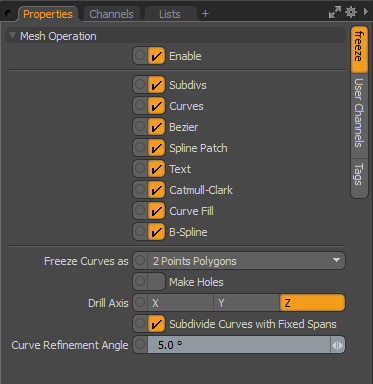This screenshot has height=384, width=373.
Task: Set Drill Axis to Y
Action: point(247,303)
